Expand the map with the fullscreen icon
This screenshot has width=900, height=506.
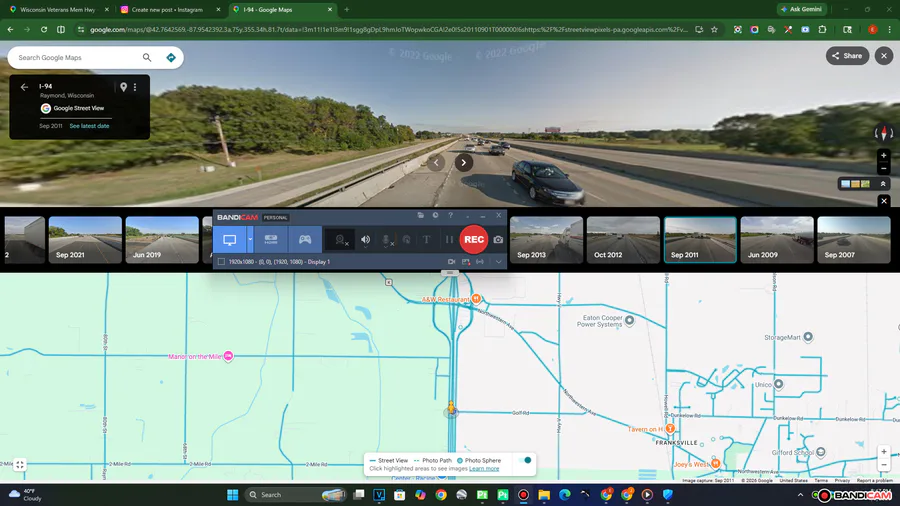click(20, 465)
